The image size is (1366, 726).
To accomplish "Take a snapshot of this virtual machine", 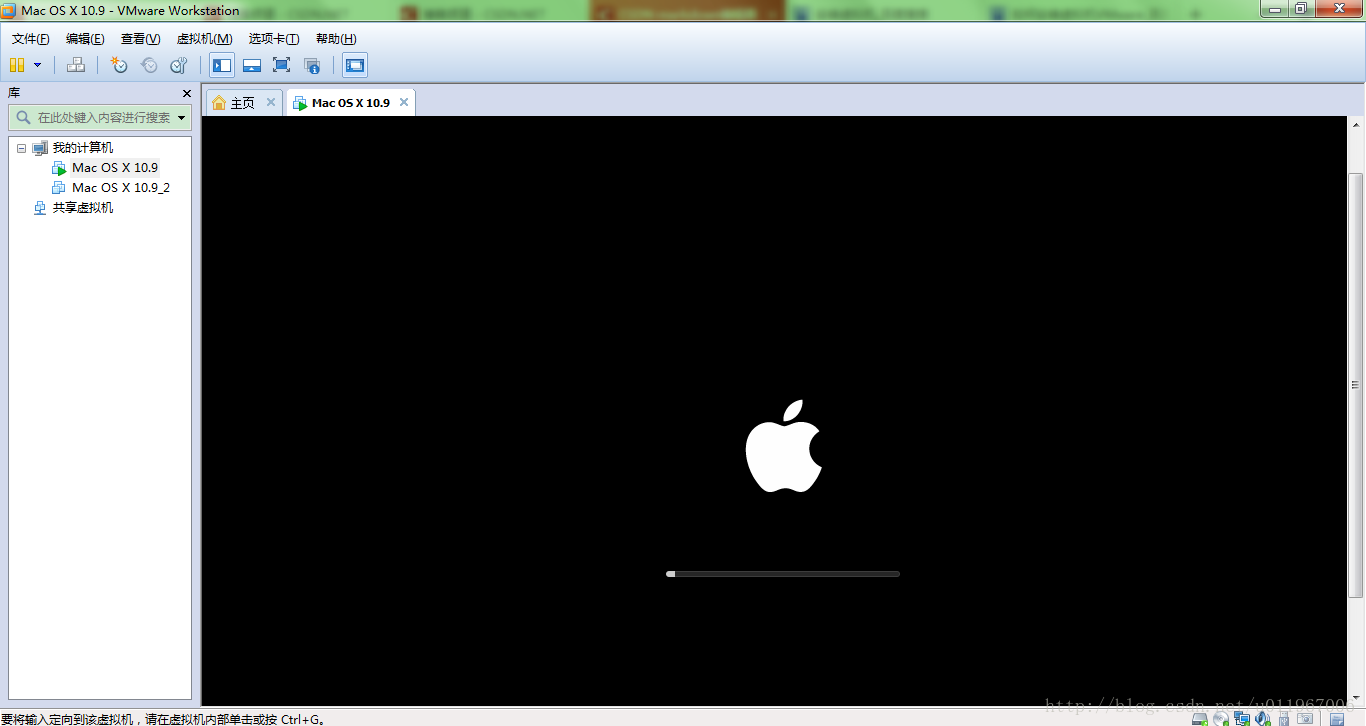I will coord(119,65).
